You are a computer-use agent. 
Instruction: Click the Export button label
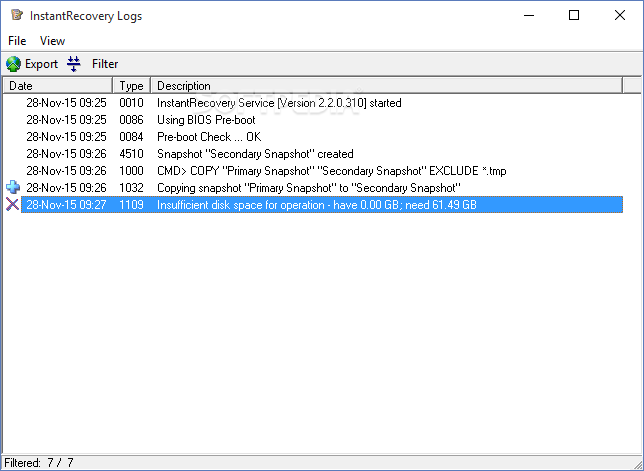(x=41, y=64)
